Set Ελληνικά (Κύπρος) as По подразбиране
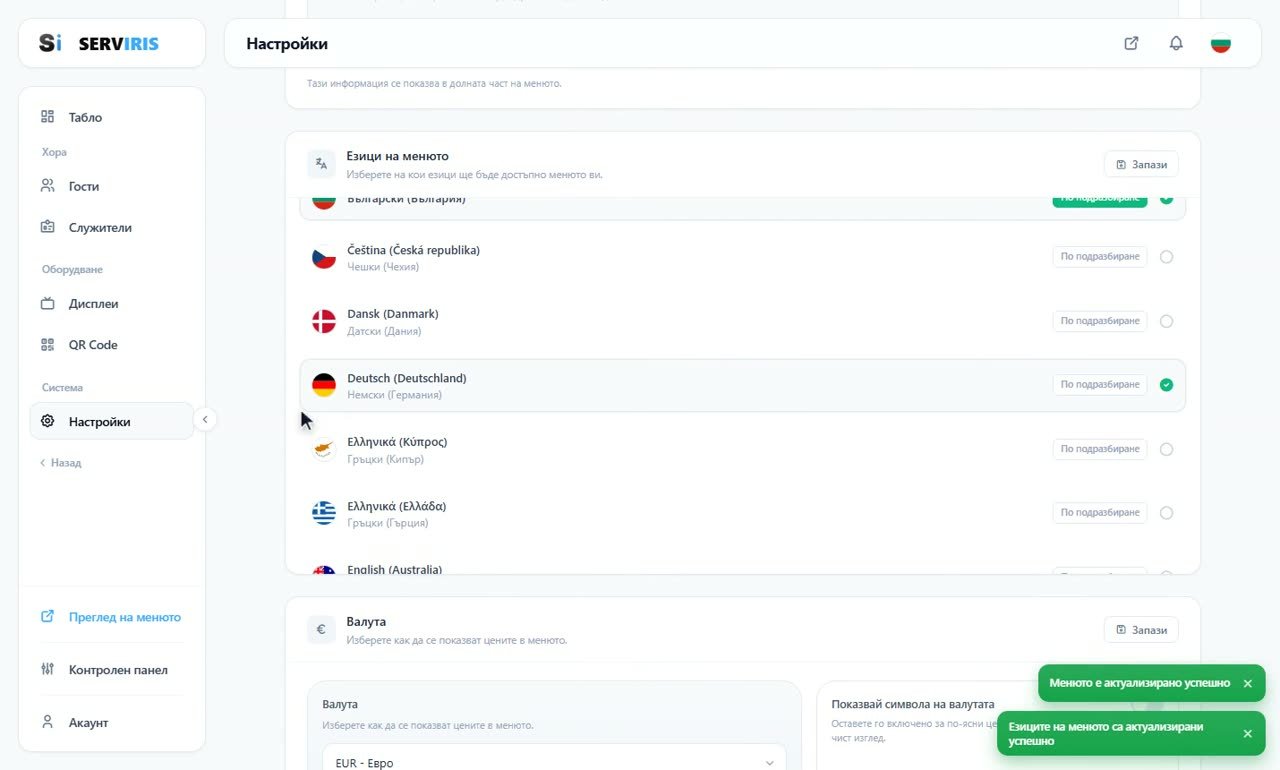 click(1100, 449)
